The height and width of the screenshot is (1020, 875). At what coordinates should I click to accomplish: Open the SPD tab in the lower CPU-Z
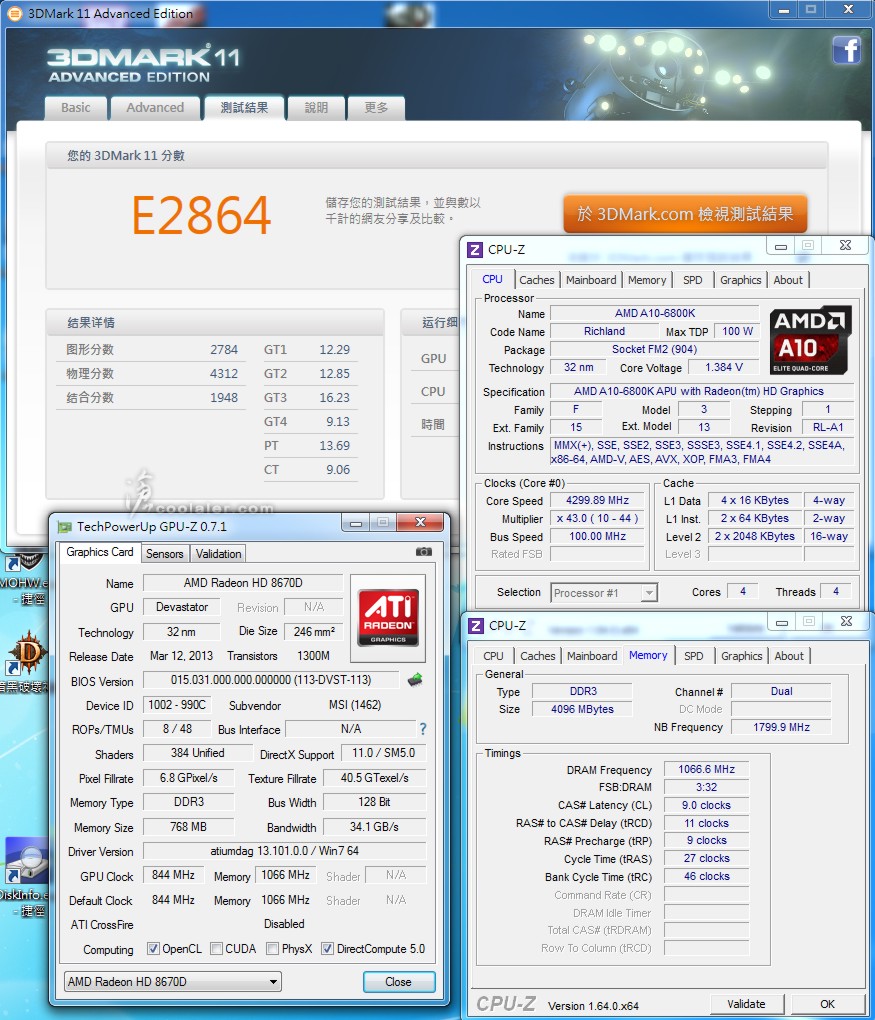[693, 656]
